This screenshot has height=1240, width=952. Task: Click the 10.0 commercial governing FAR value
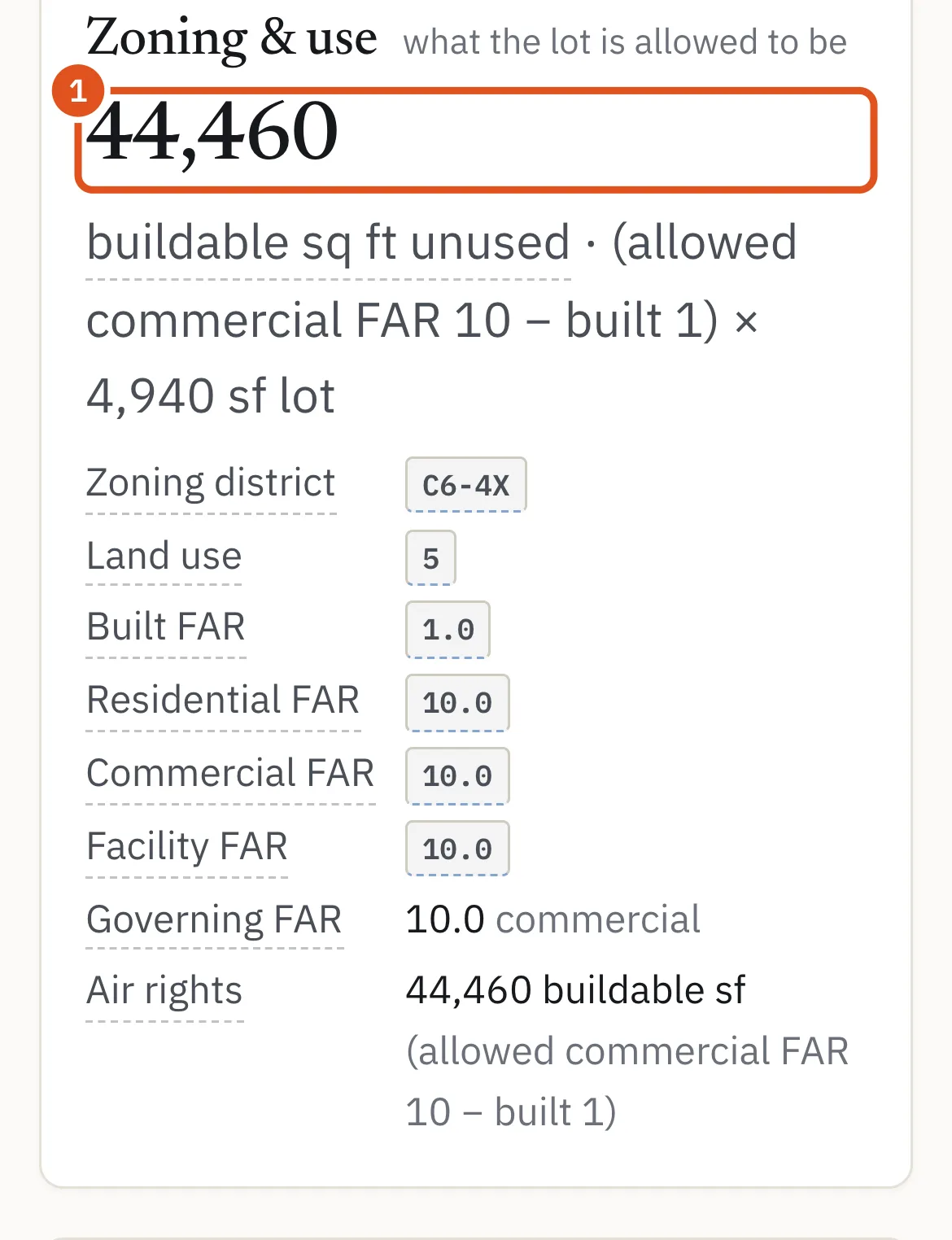552,919
